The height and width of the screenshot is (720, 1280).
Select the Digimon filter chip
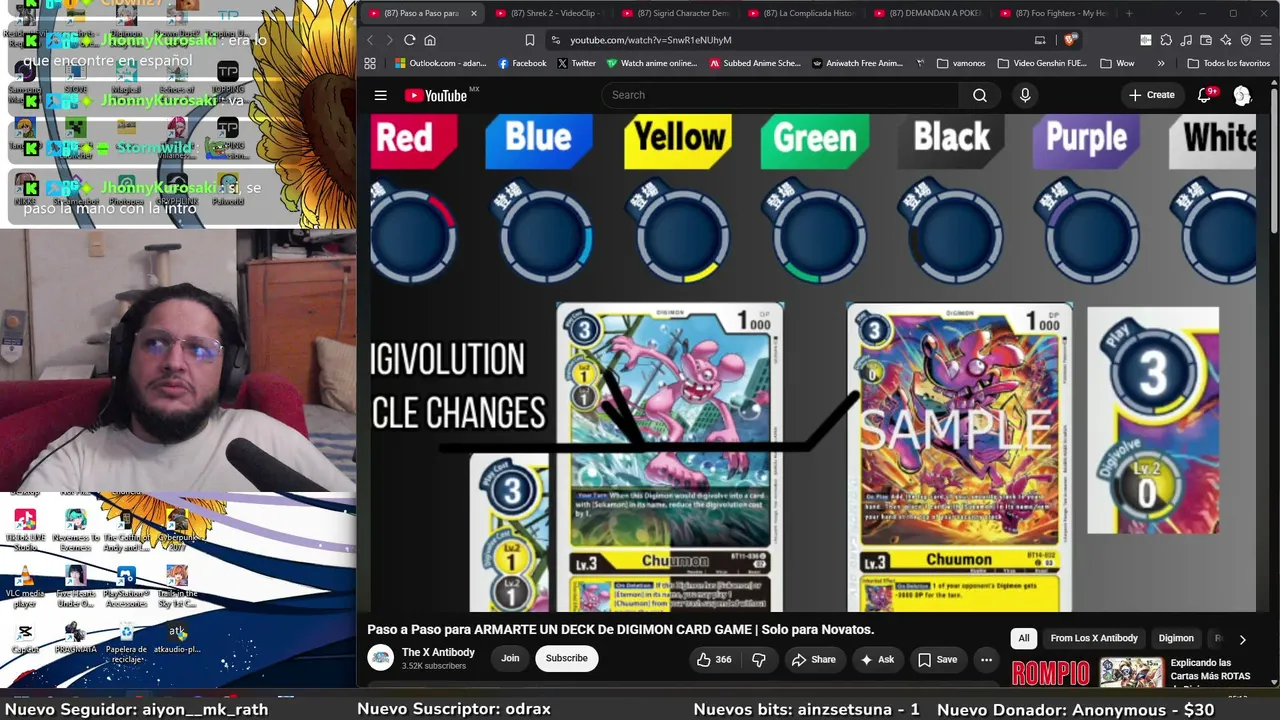pyautogui.click(x=1176, y=638)
